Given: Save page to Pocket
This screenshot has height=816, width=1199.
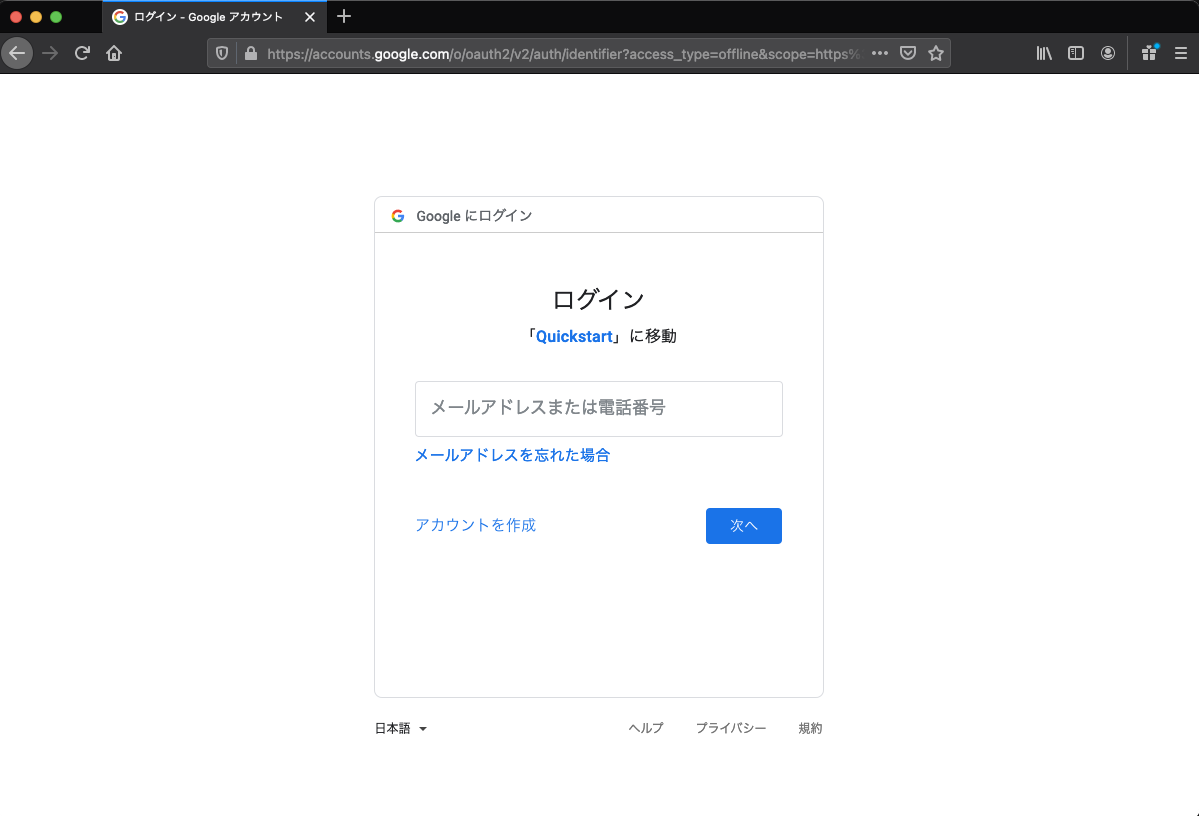Looking at the screenshot, I should (x=908, y=54).
